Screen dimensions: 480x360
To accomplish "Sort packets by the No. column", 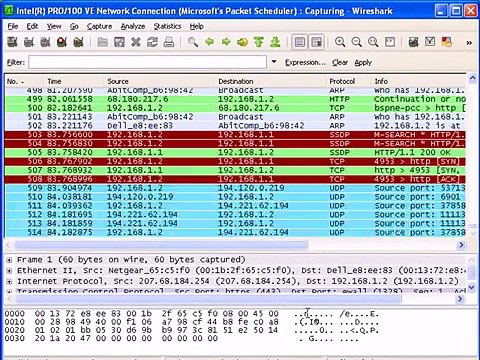I will click(24, 81).
